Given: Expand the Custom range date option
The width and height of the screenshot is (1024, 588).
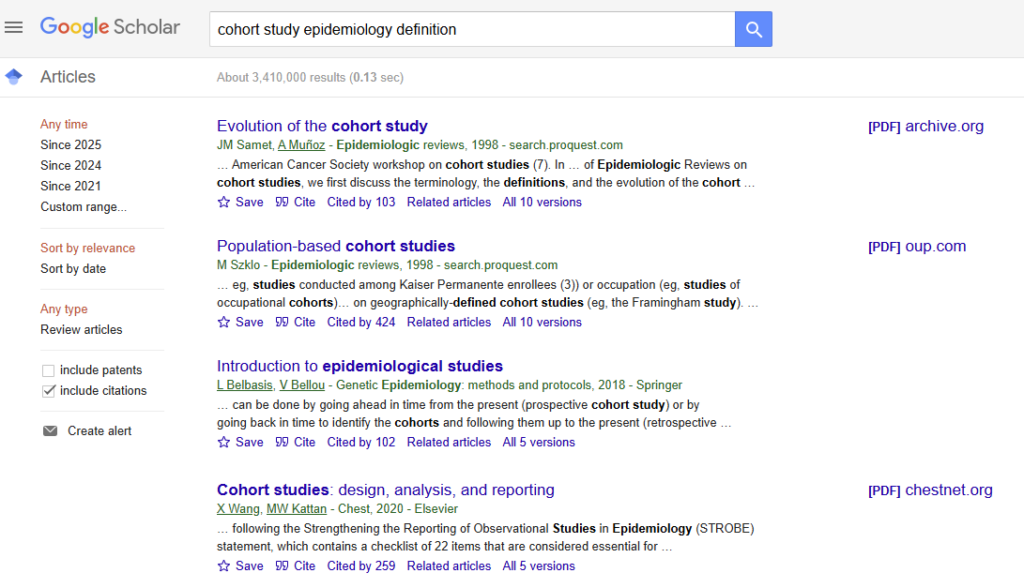Looking at the screenshot, I should 83,207.
